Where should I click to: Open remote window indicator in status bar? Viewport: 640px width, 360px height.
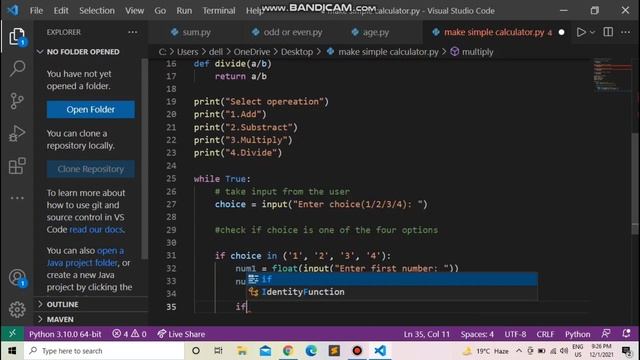coord(12,333)
